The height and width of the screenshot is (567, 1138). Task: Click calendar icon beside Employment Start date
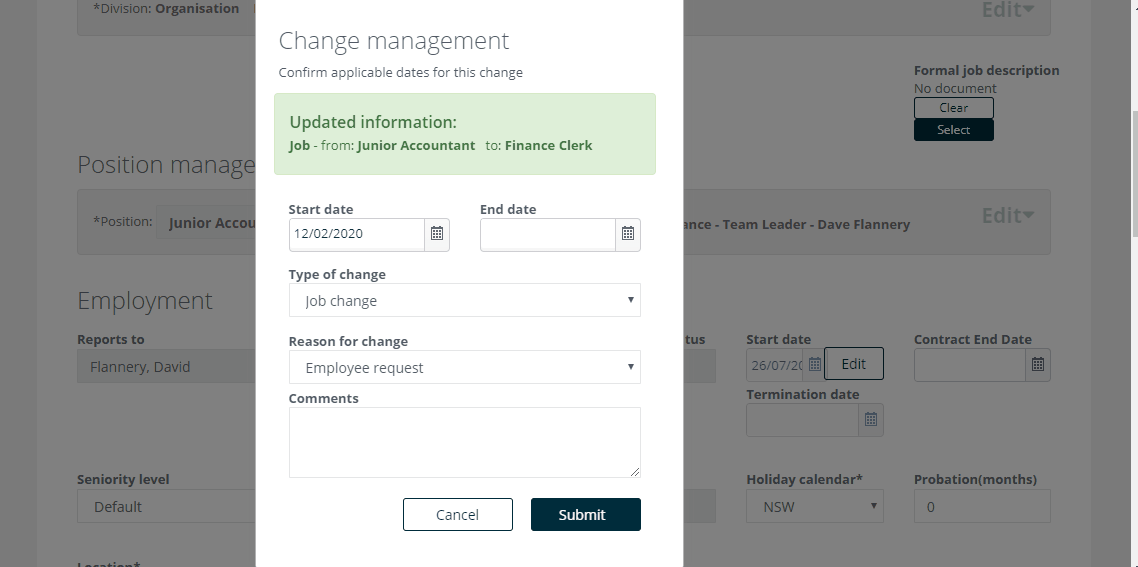pyautogui.click(x=814, y=364)
